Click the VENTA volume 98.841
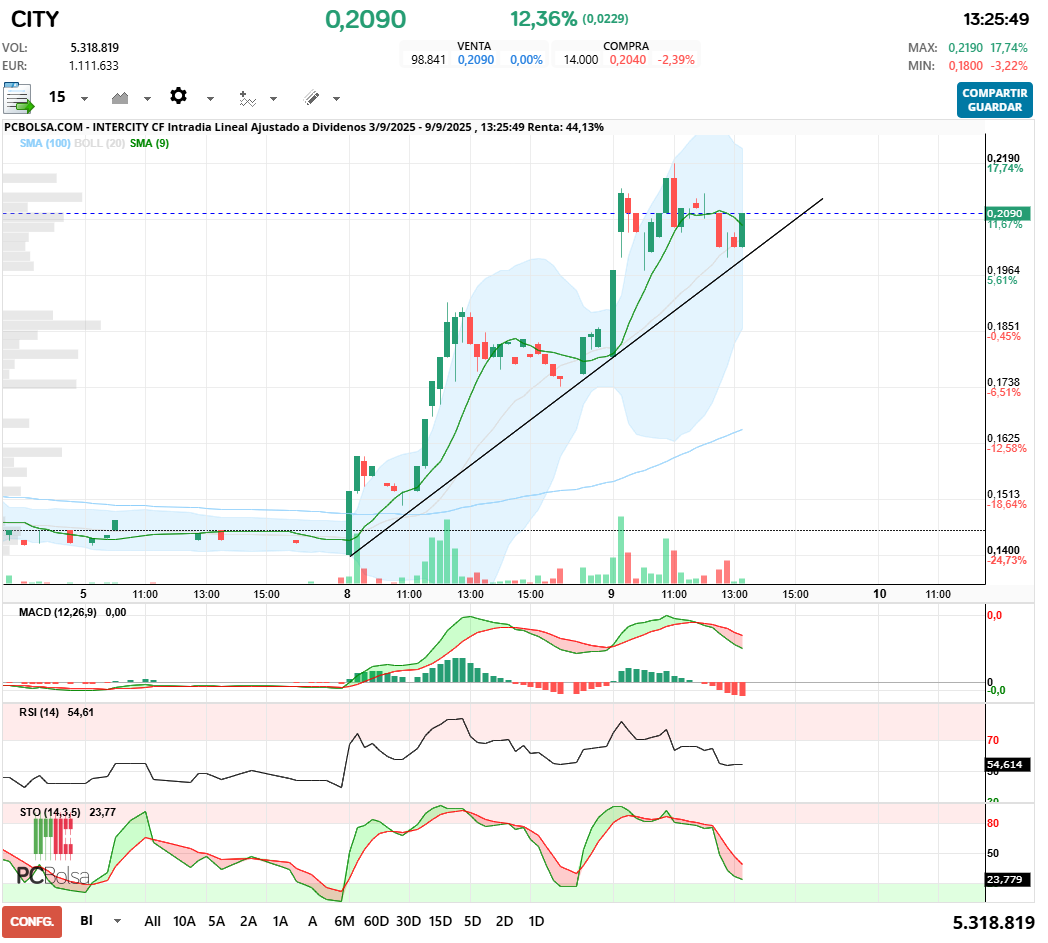 [x=428, y=59]
